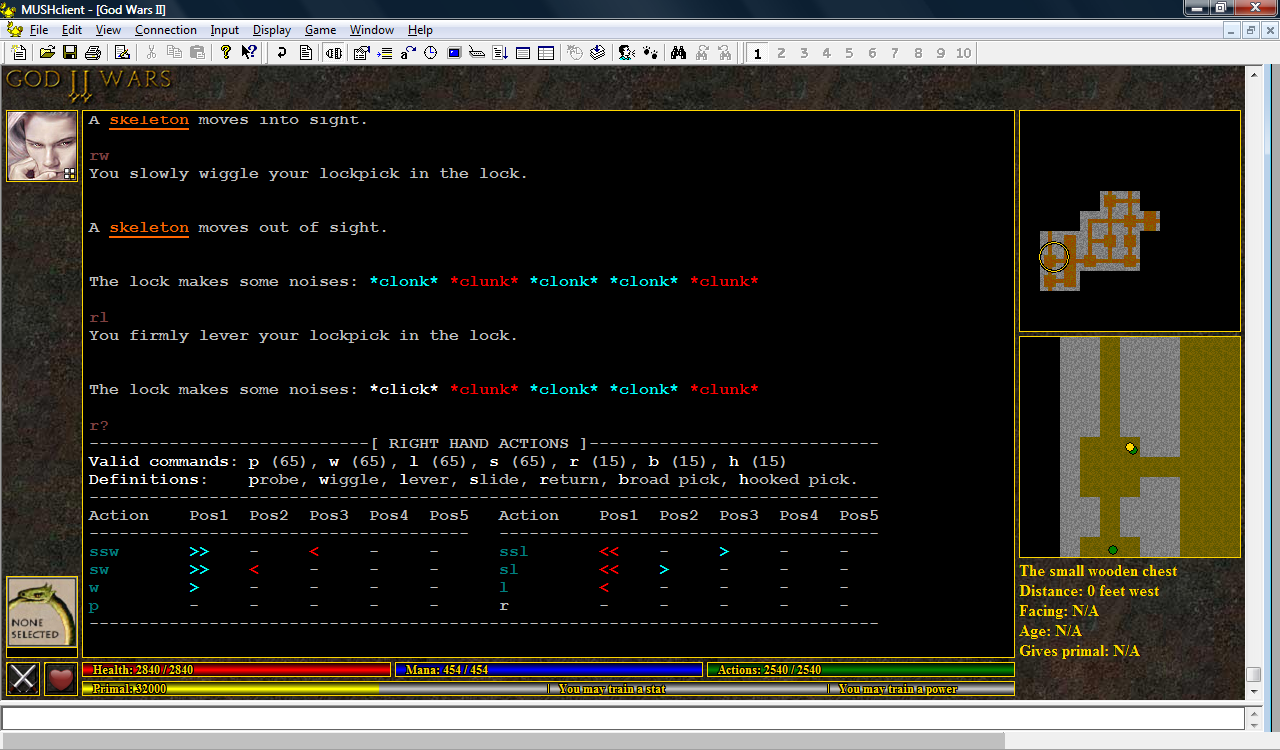This screenshot has width=1280, height=750.
Task: Open the View menu
Action: [x=108, y=30]
